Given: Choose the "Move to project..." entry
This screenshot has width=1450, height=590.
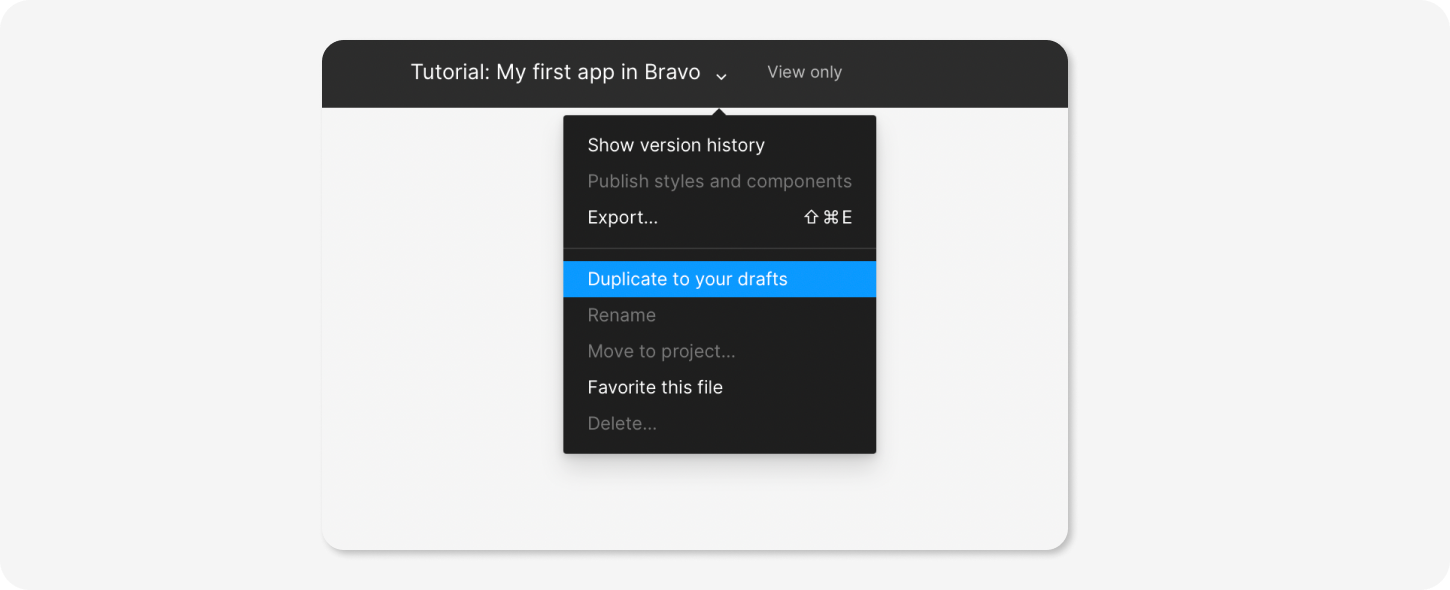Looking at the screenshot, I should (661, 351).
